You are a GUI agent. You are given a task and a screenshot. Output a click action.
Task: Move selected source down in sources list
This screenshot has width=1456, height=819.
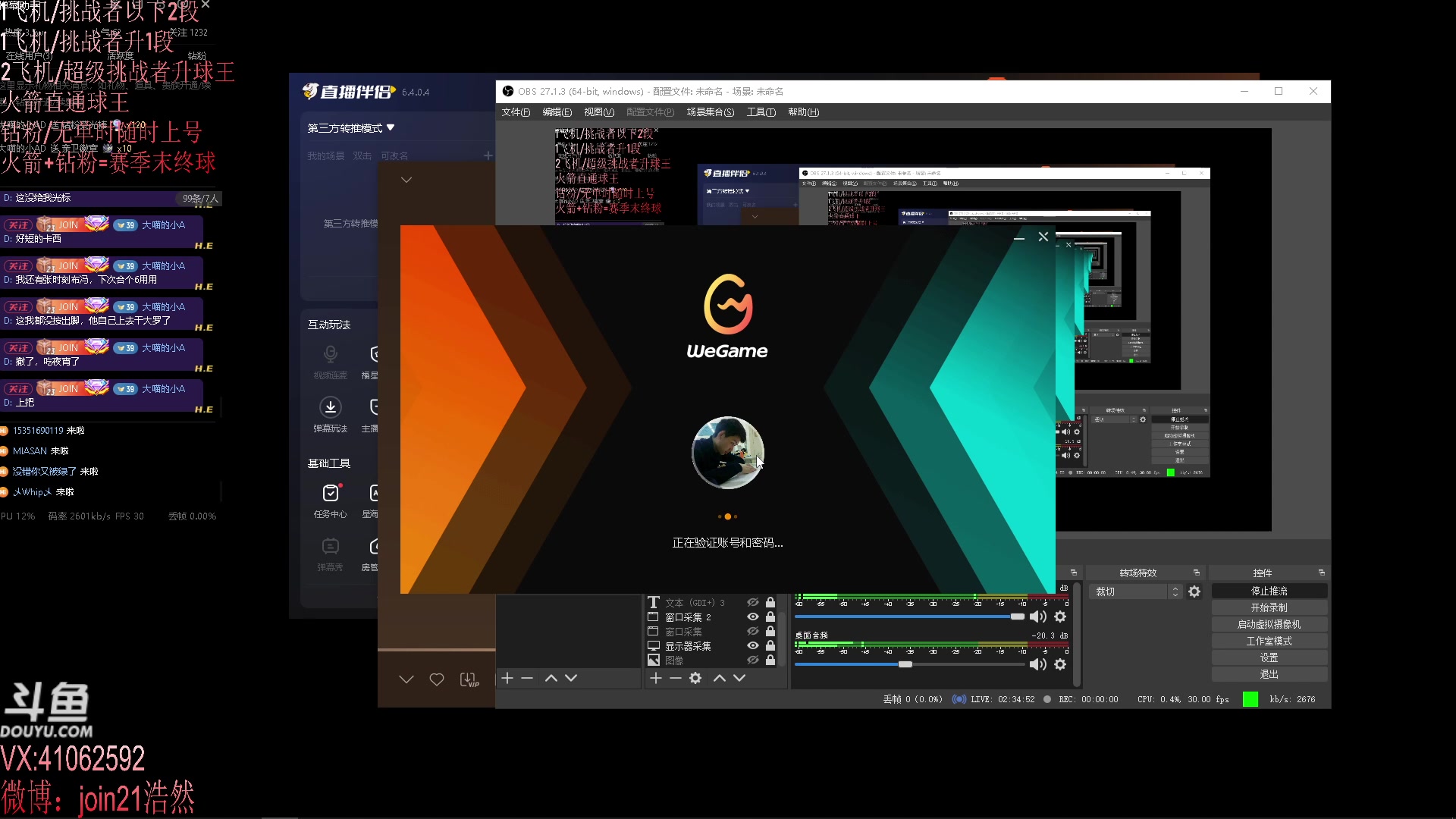click(739, 678)
